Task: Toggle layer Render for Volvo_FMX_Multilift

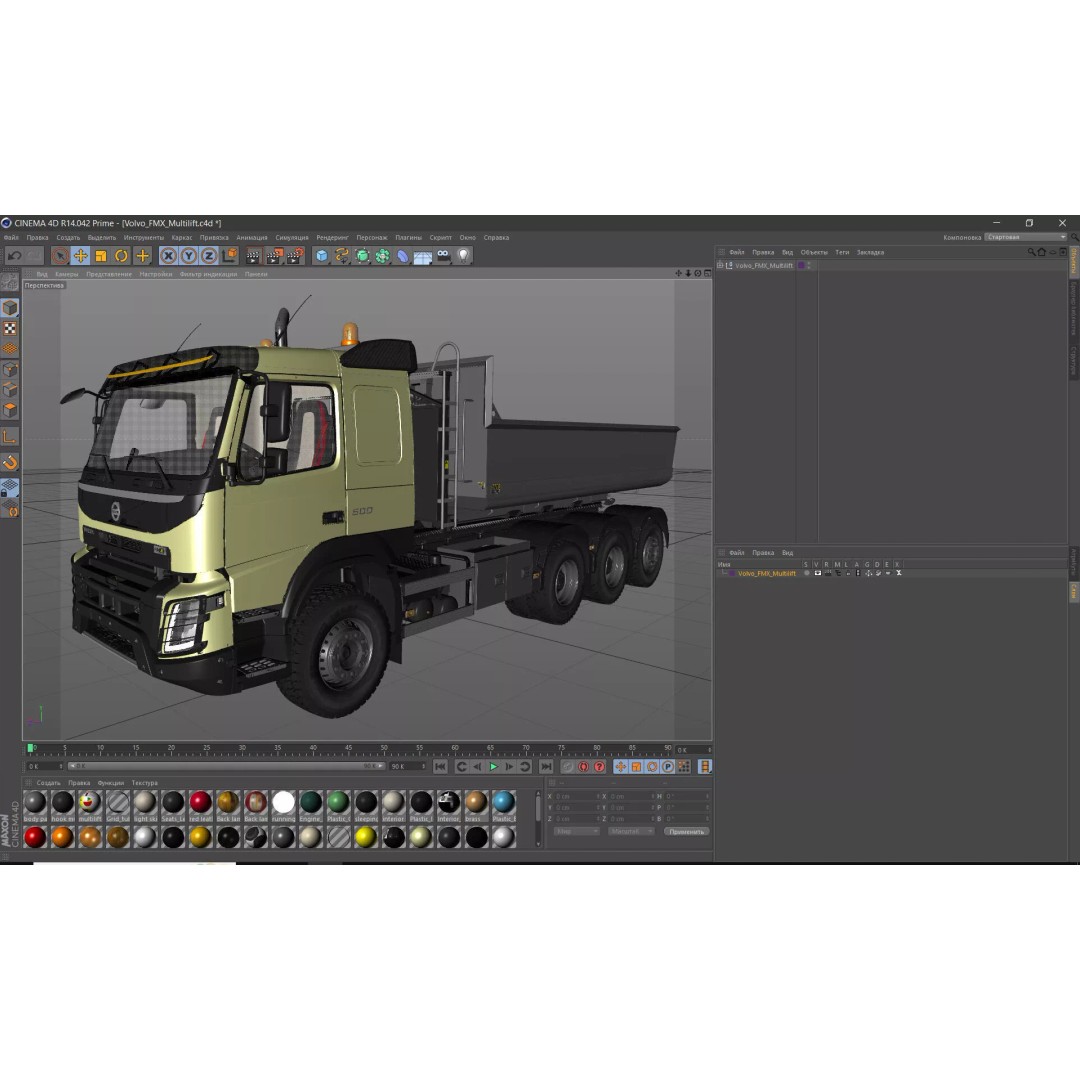Action: click(828, 573)
